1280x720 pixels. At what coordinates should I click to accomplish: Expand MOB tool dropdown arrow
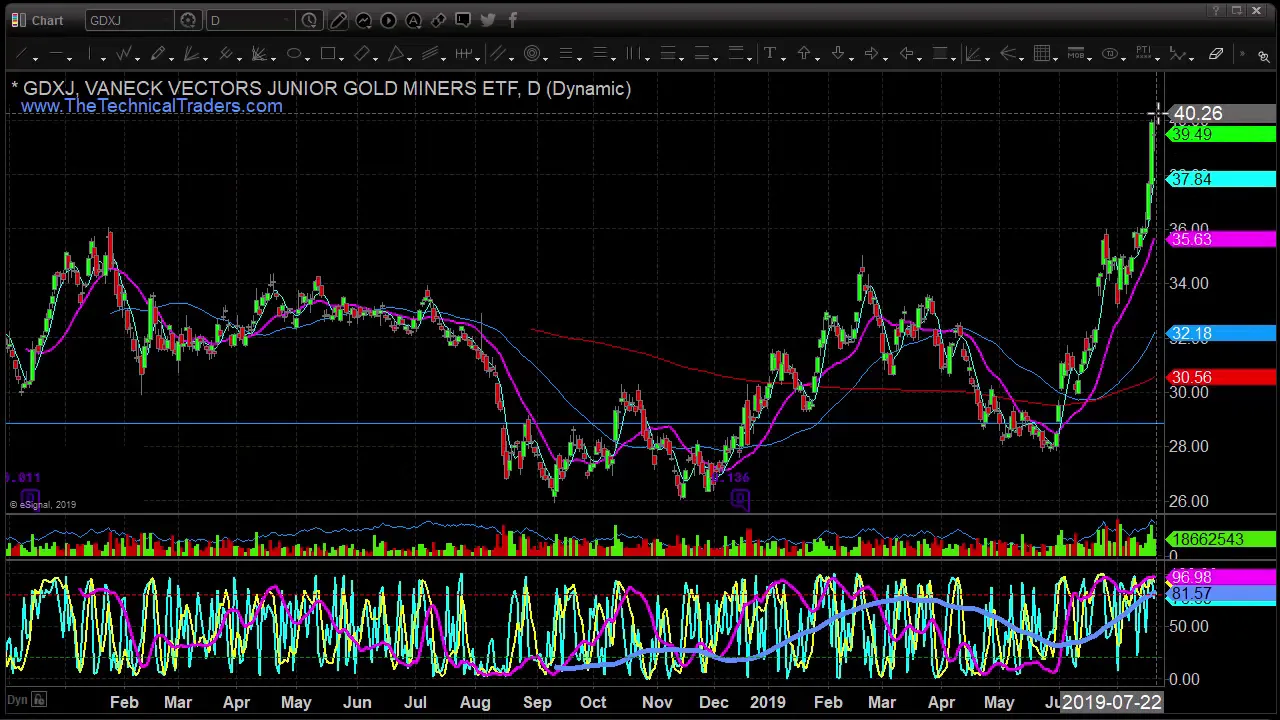pyautogui.click(x=1090, y=57)
